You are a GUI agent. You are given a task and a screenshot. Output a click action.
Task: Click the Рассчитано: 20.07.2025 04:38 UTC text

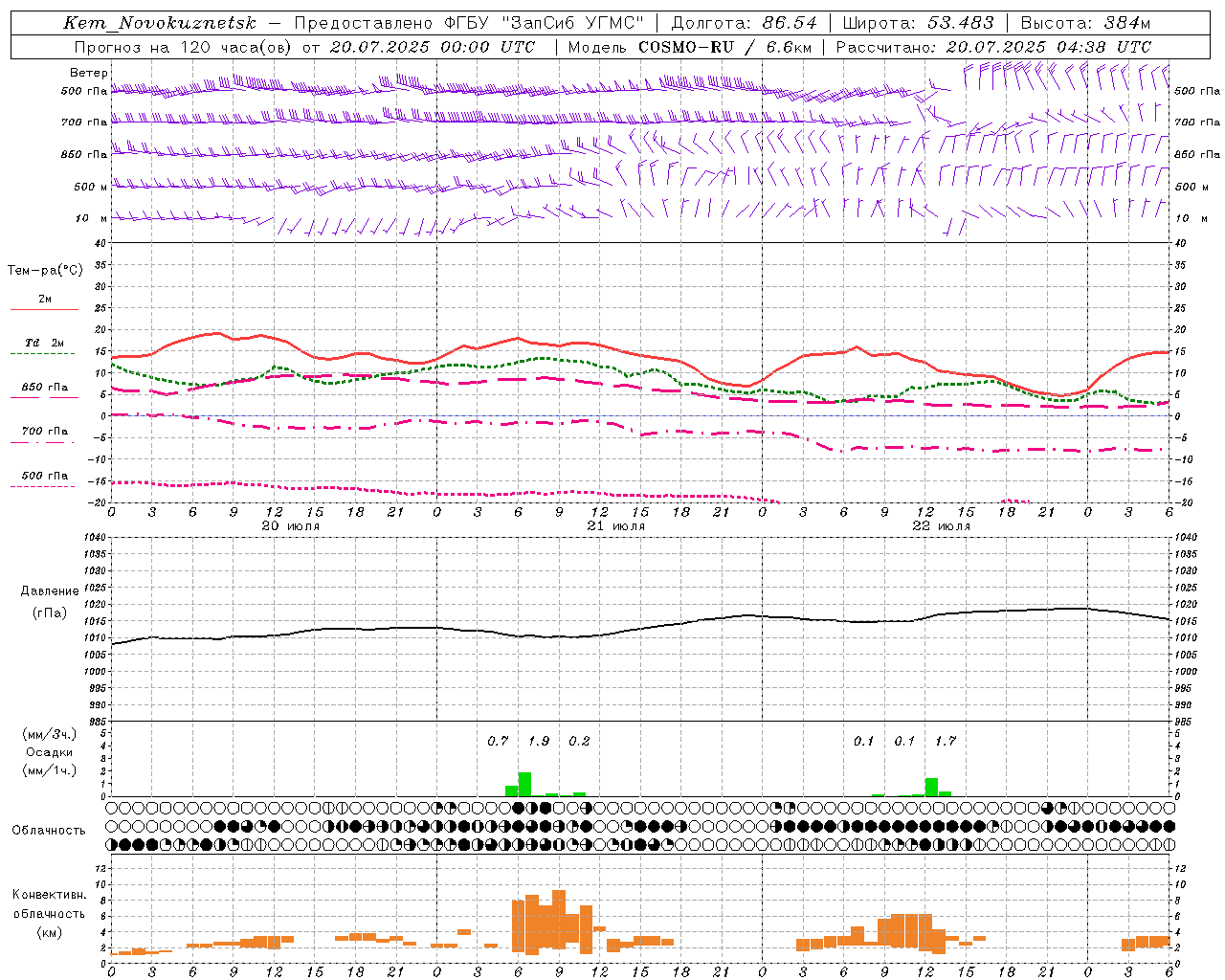tap(993, 47)
